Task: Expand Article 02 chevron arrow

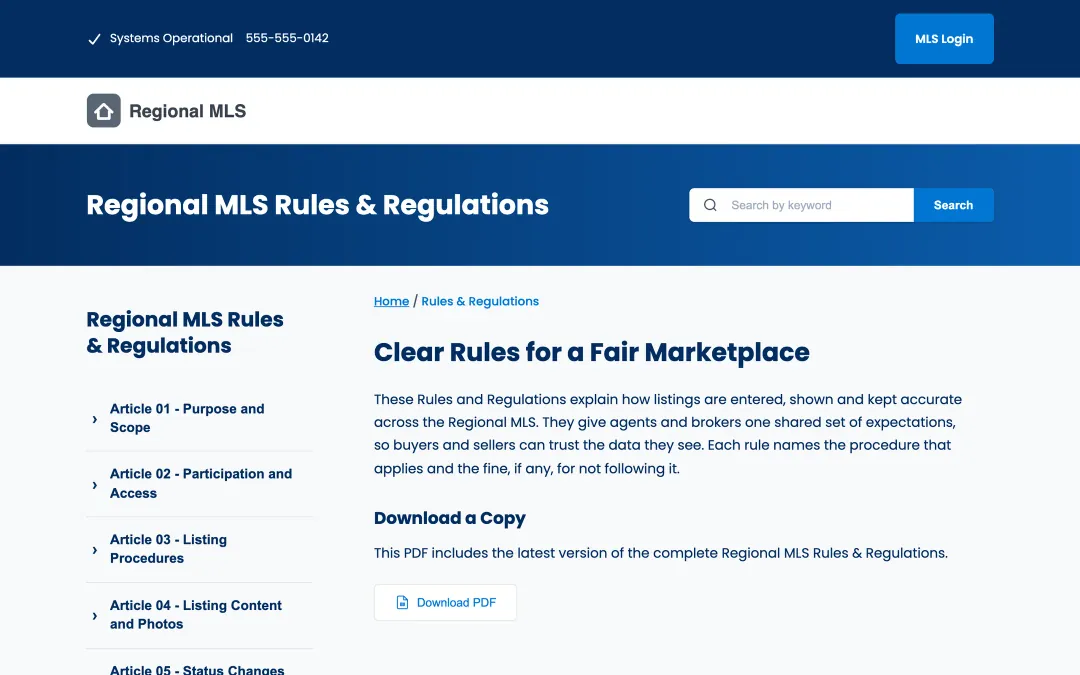Action: click(x=94, y=485)
